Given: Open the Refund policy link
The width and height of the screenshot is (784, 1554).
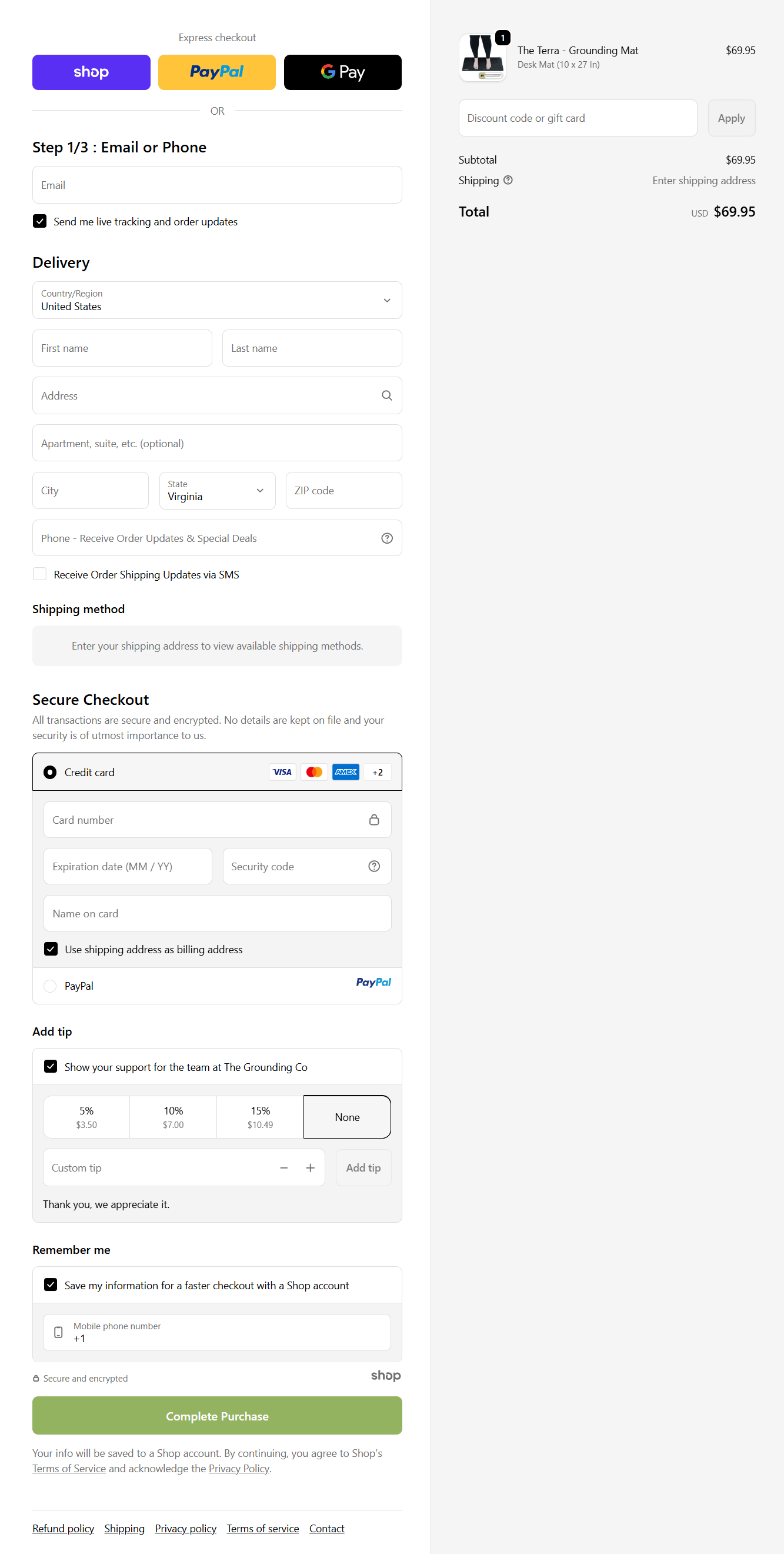Looking at the screenshot, I should [64, 1528].
